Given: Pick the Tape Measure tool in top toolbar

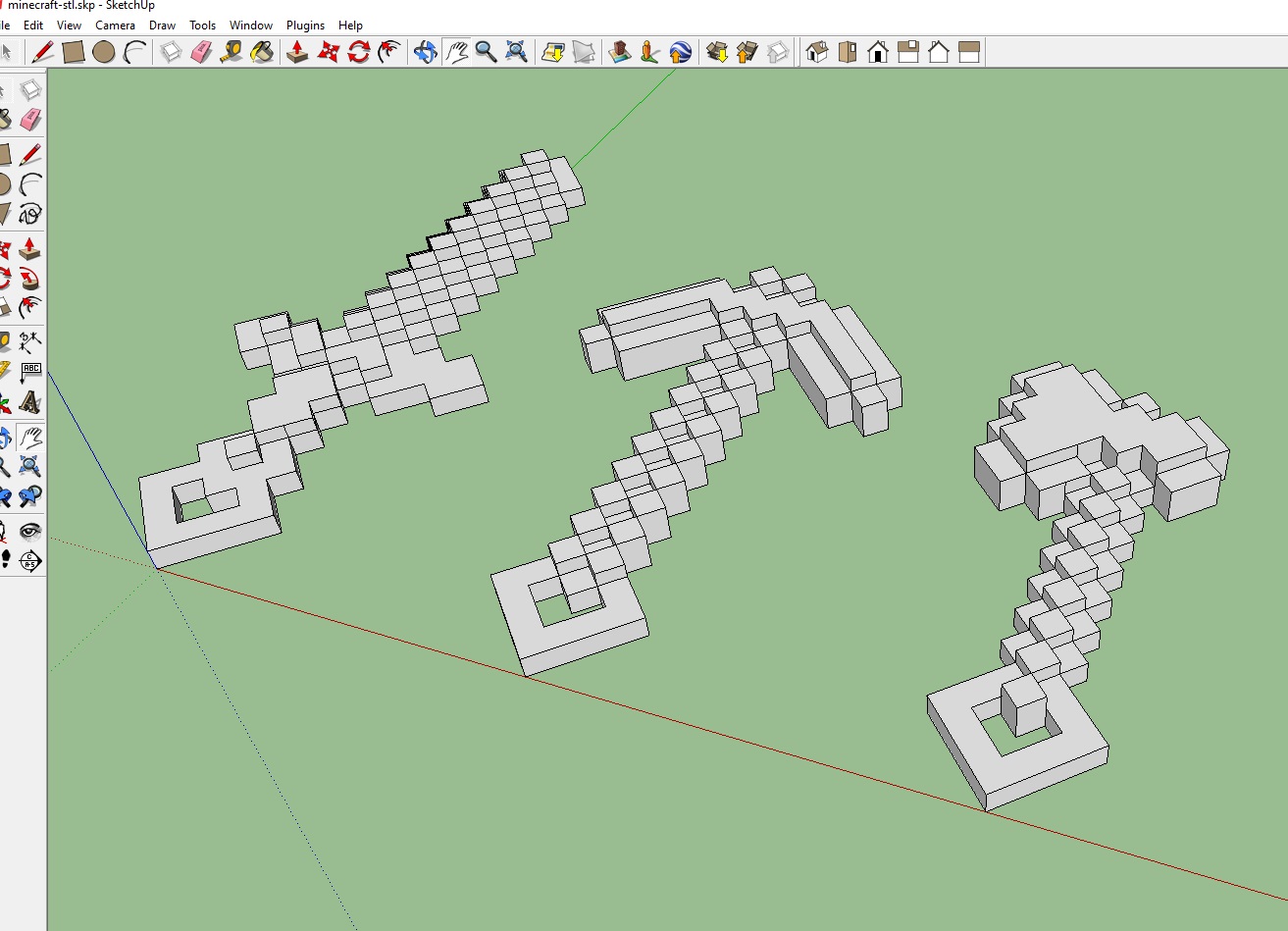Looking at the screenshot, I should click(x=232, y=52).
